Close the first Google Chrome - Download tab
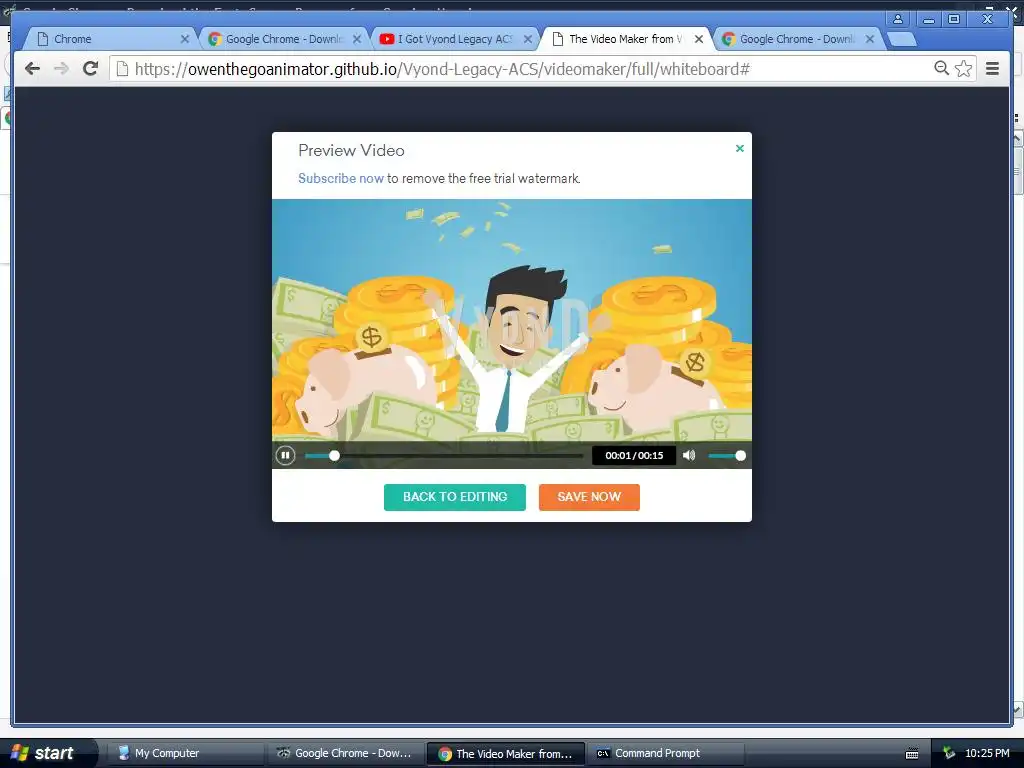Image resolution: width=1024 pixels, height=768 pixels. point(357,39)
